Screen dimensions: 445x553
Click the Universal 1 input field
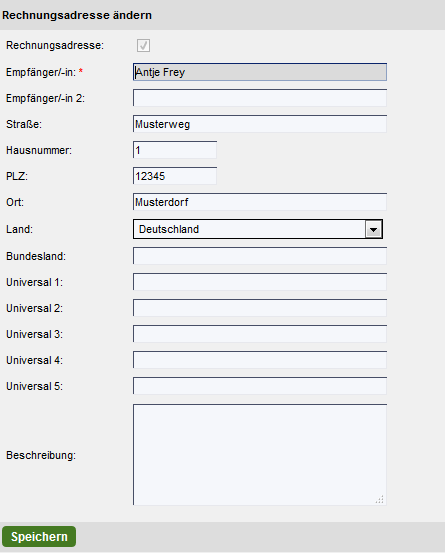(260, 282)
